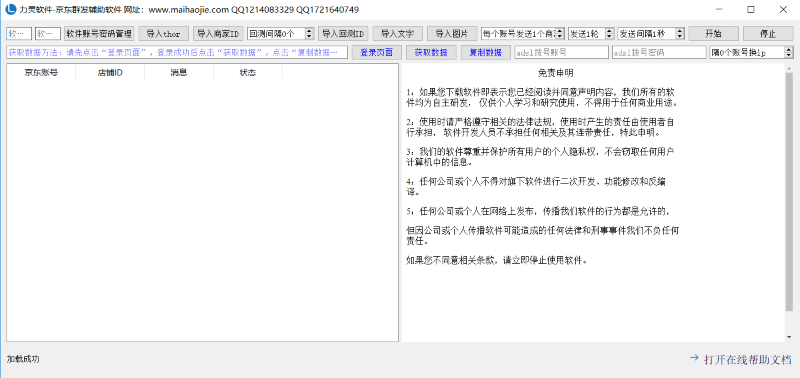
Task: Click the 发送1轮 value field
Action: coord(587,34)
